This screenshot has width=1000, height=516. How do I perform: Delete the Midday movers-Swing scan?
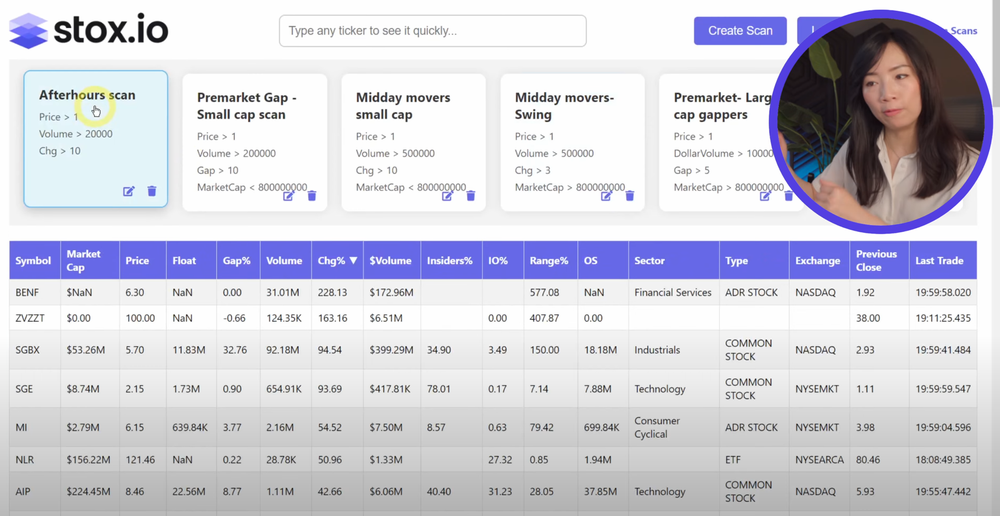(x=629, y=196)
